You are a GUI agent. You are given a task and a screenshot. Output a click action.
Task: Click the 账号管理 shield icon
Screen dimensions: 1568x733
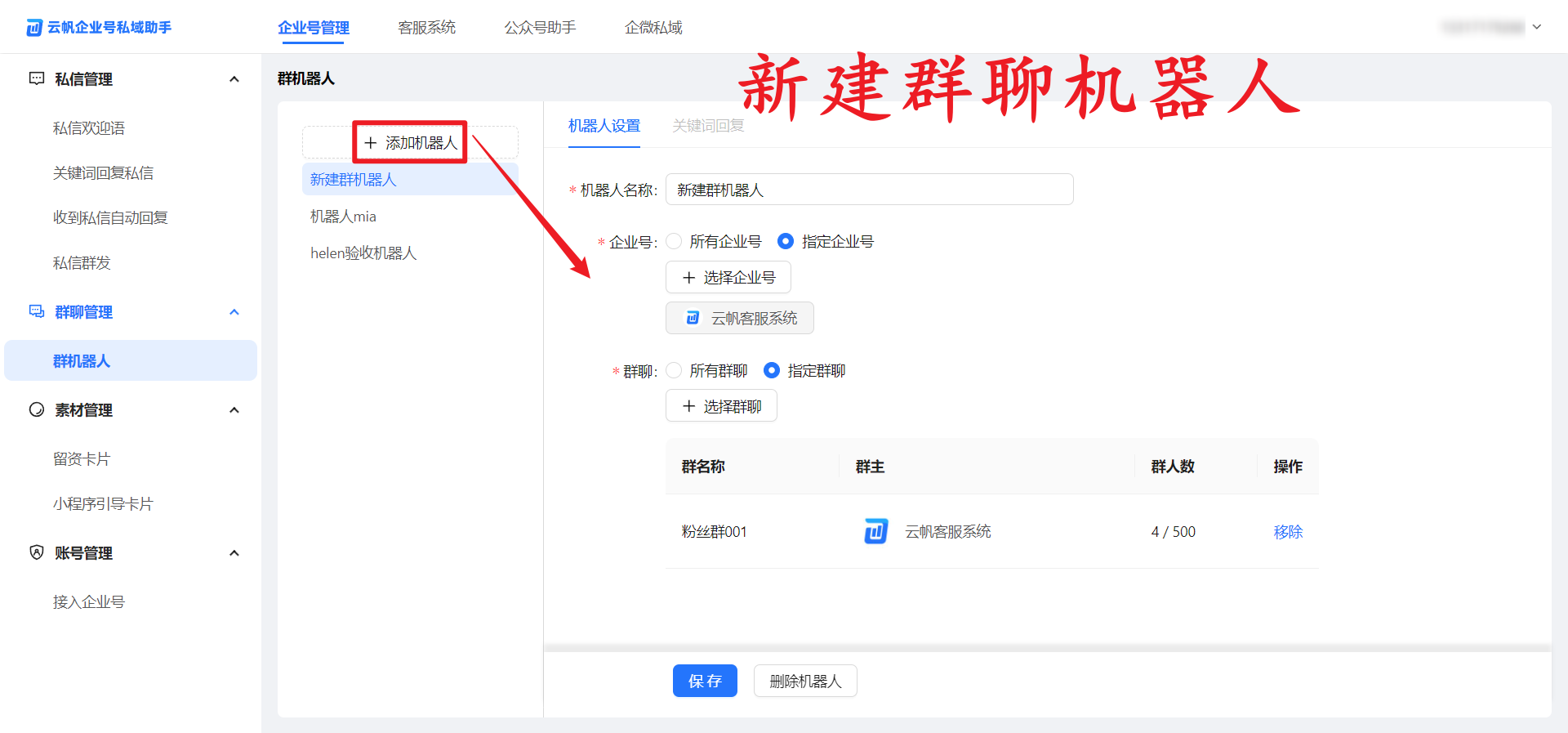[x=37, y=552]
